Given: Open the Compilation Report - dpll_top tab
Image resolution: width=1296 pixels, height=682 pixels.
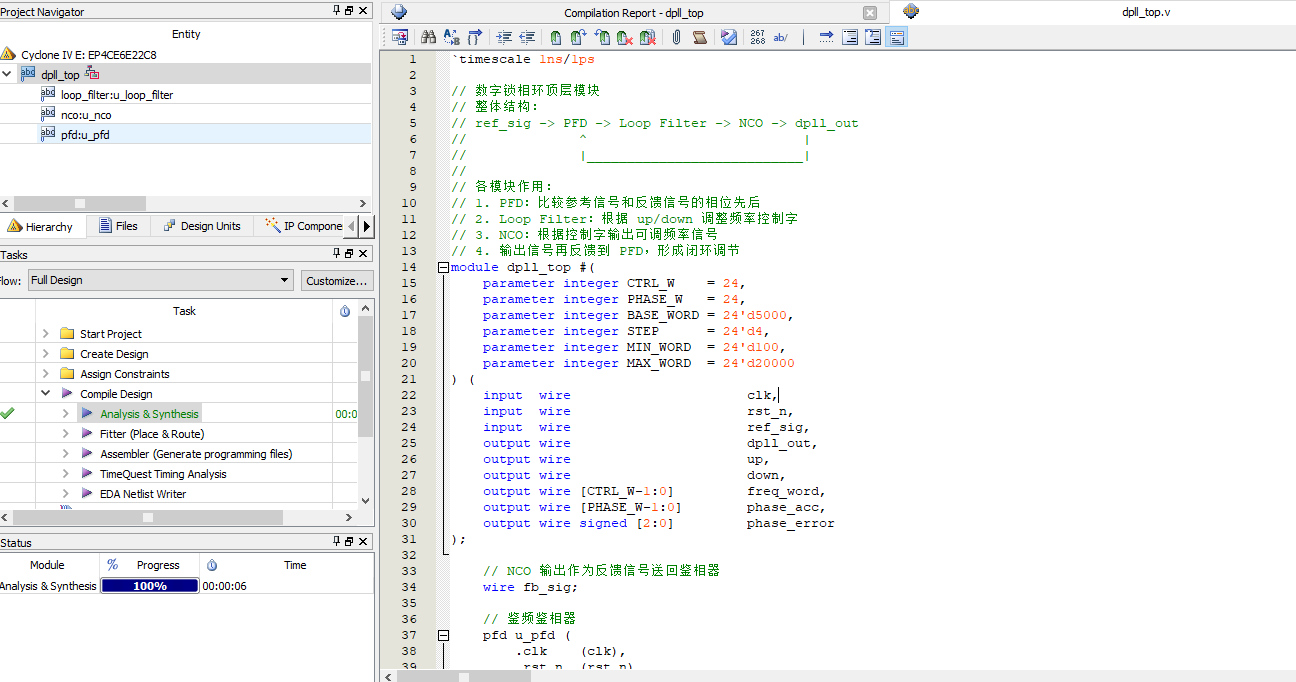Looking at the screenshot, I should coord(635,13).
